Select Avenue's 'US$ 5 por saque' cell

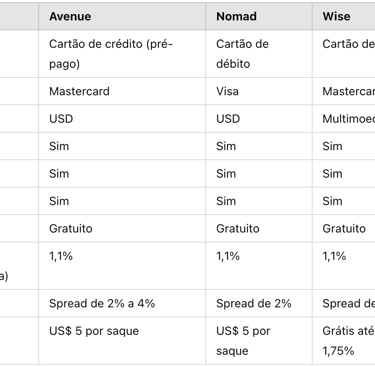pos(122,340)
